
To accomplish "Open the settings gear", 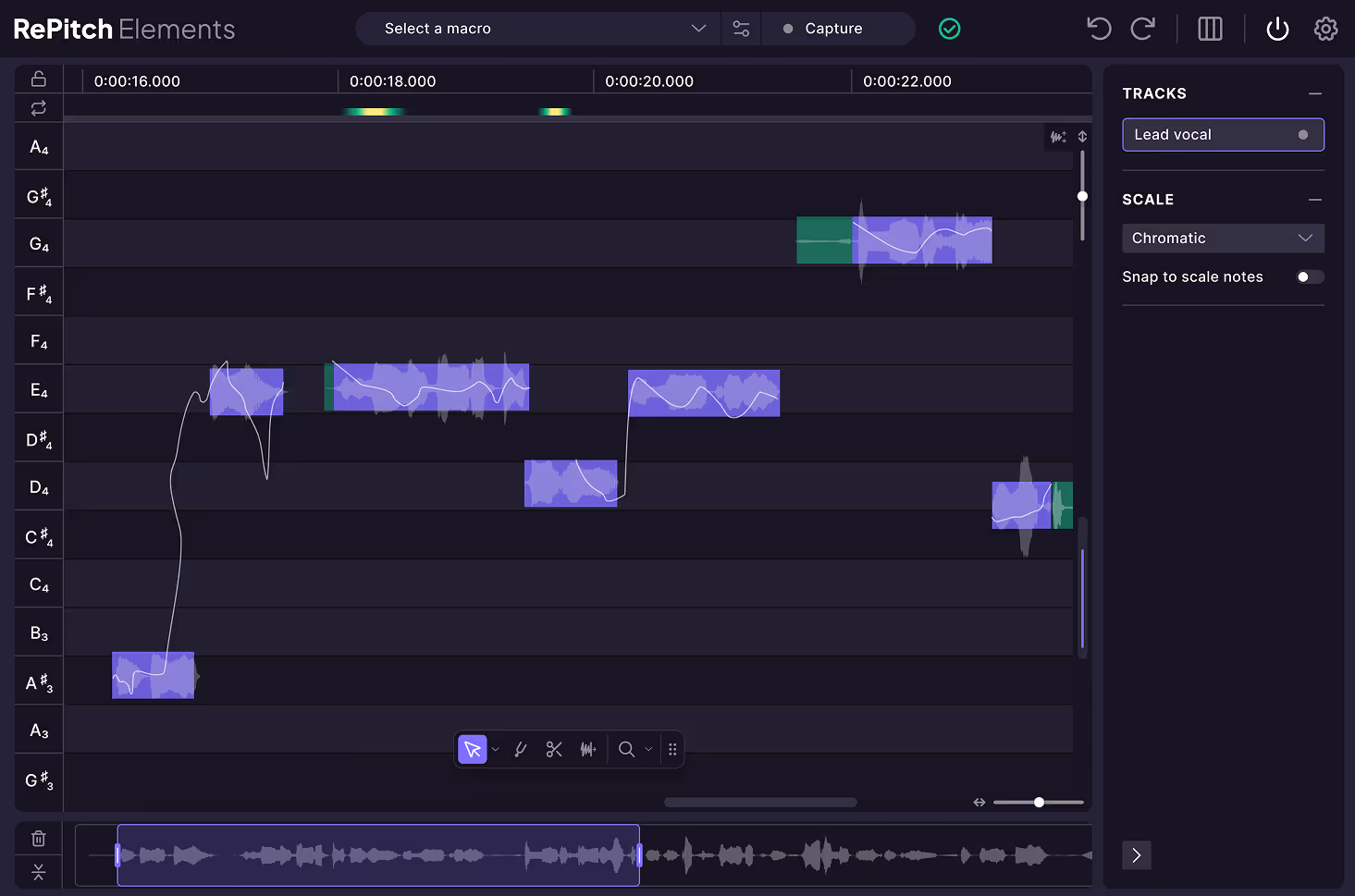I will [x=1325, y=29].
